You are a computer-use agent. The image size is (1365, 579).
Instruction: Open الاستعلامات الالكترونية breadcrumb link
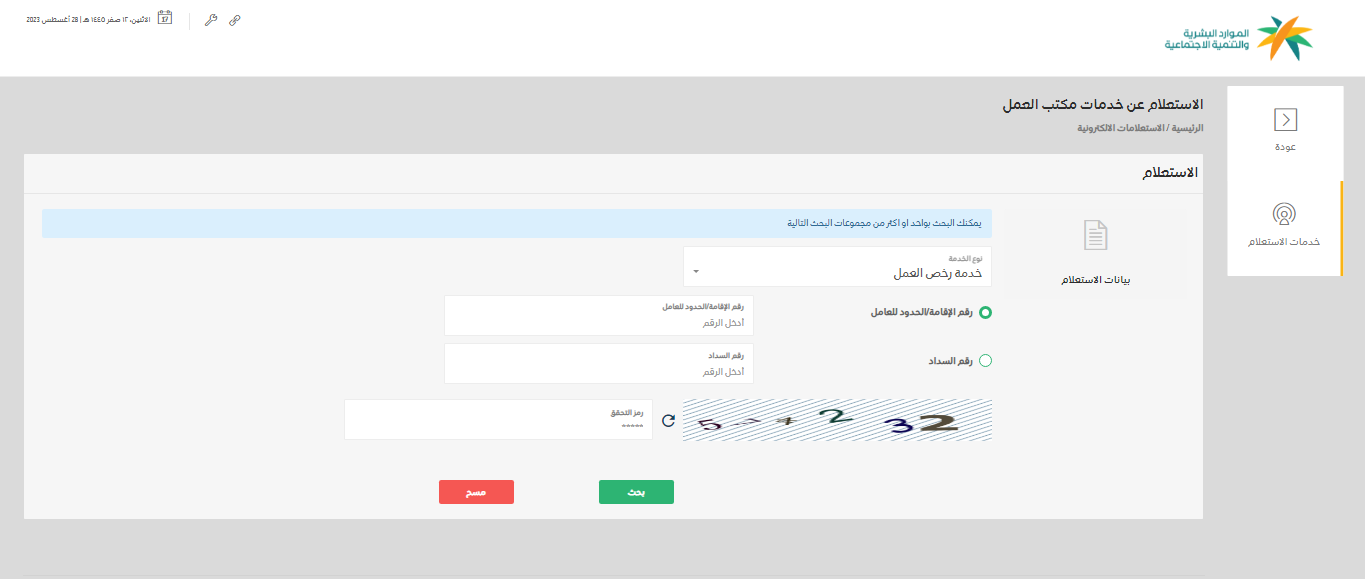[1121, 128]
